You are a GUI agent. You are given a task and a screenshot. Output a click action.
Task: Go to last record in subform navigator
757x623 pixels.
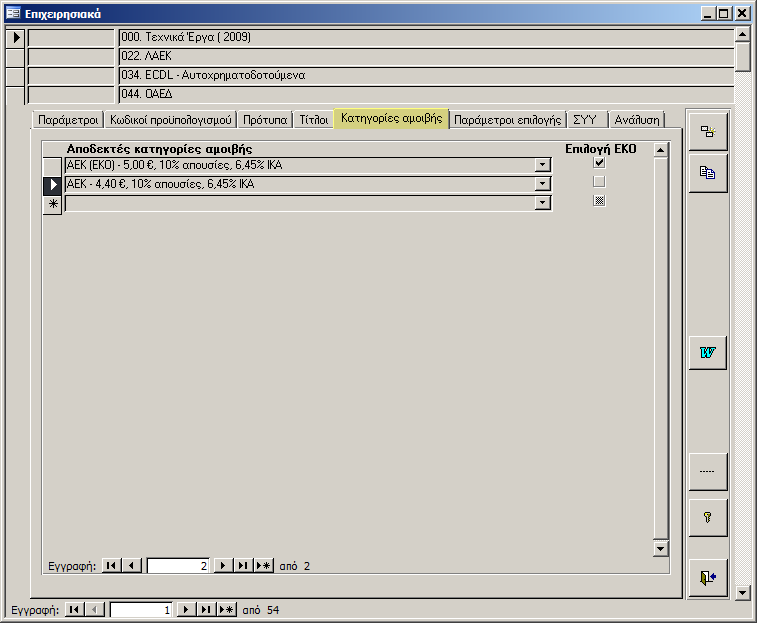243,566
